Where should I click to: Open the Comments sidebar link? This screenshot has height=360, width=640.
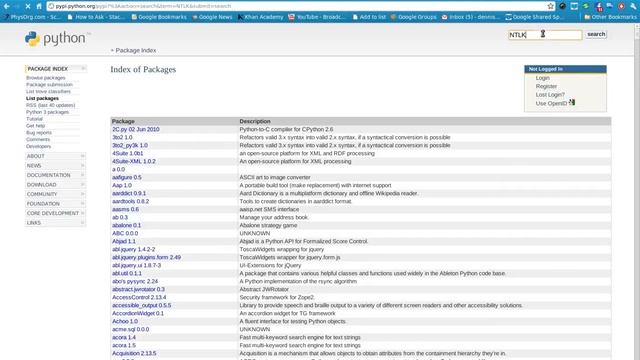(x=38, y=139)
